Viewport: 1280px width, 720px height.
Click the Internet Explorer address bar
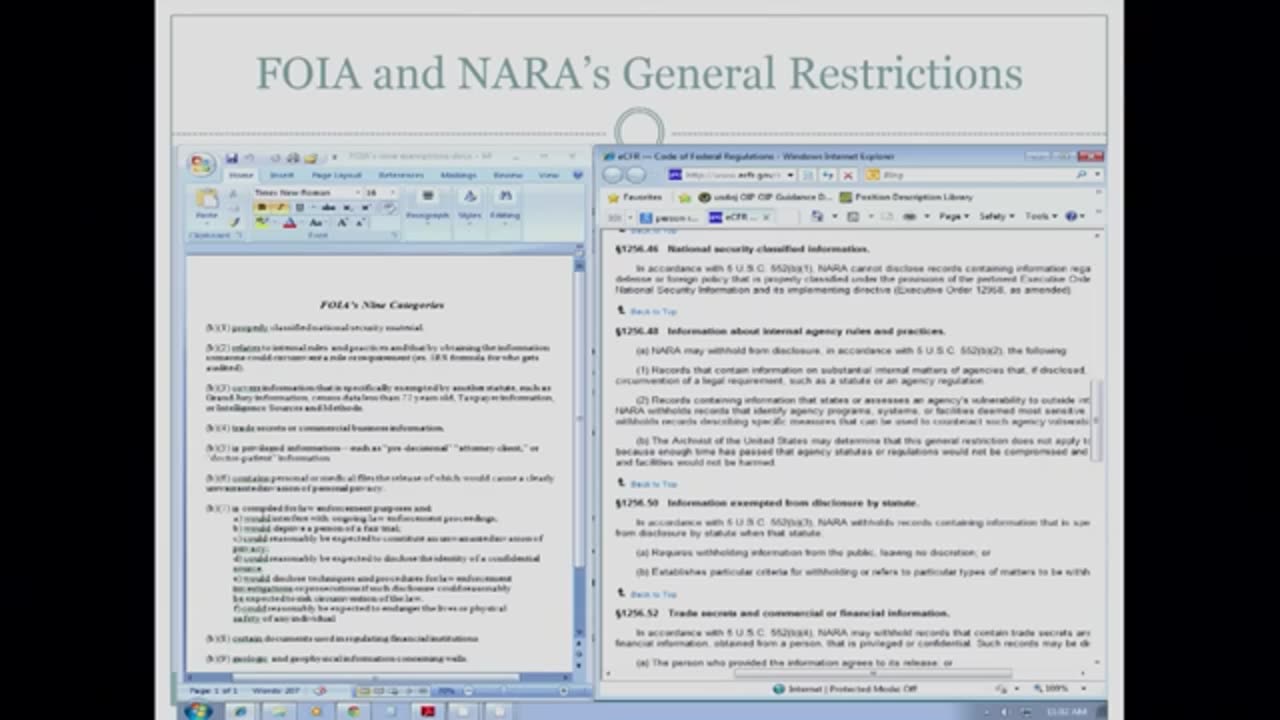tap(732, 175)
